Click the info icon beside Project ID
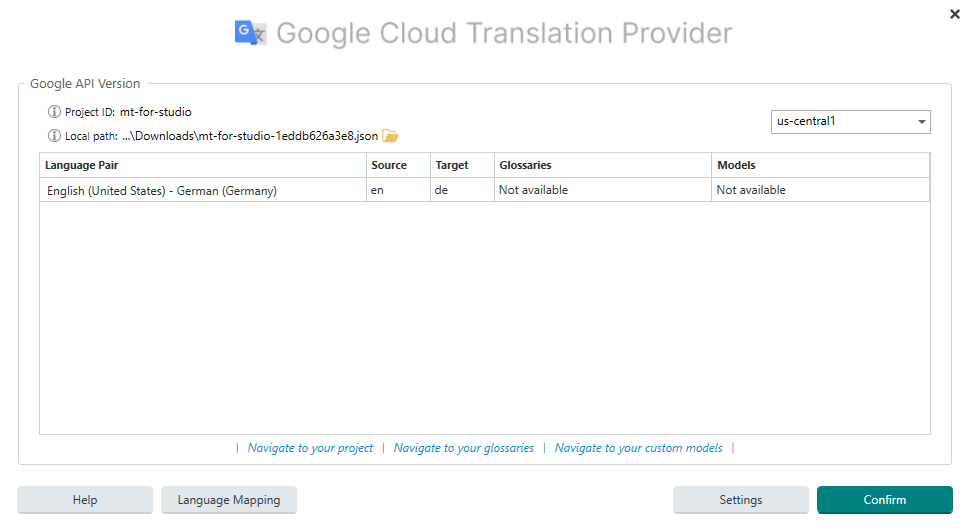The width and height of the screenshot is (975, 530). tap(55, 112)
